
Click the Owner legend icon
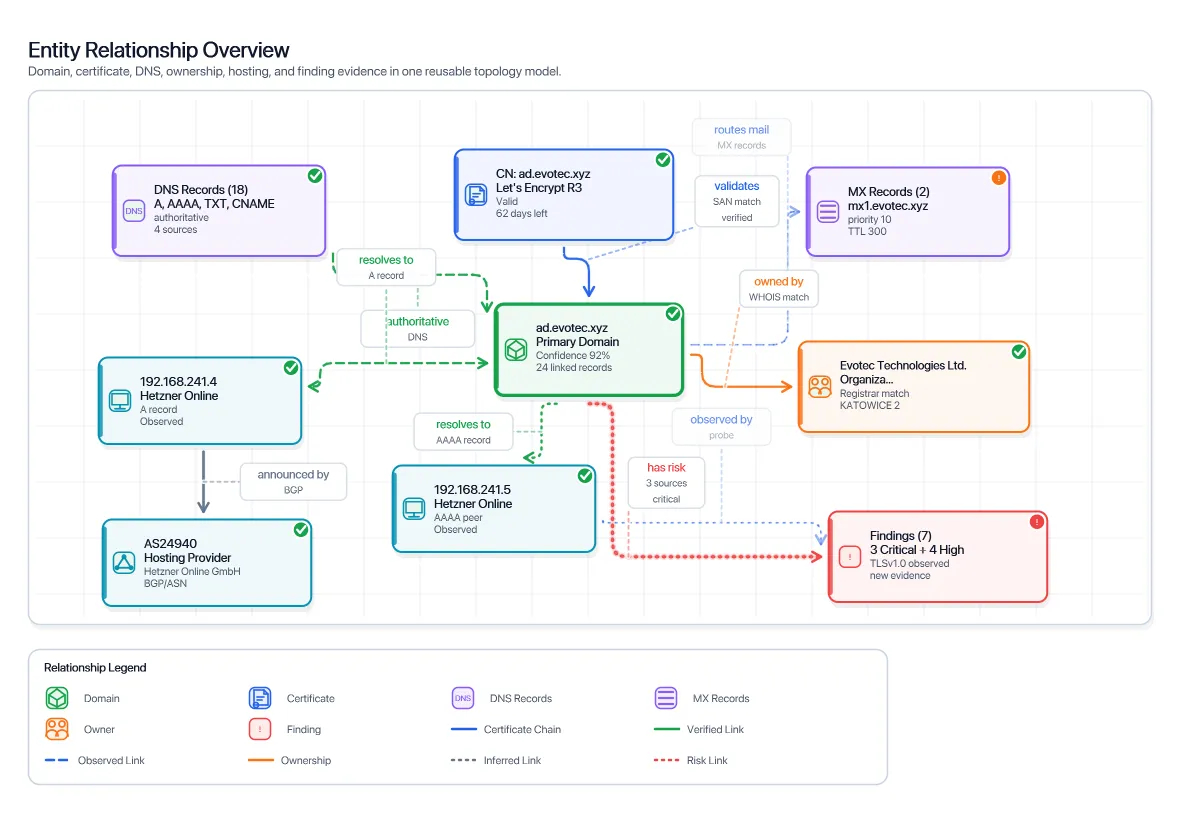[57, 729]
